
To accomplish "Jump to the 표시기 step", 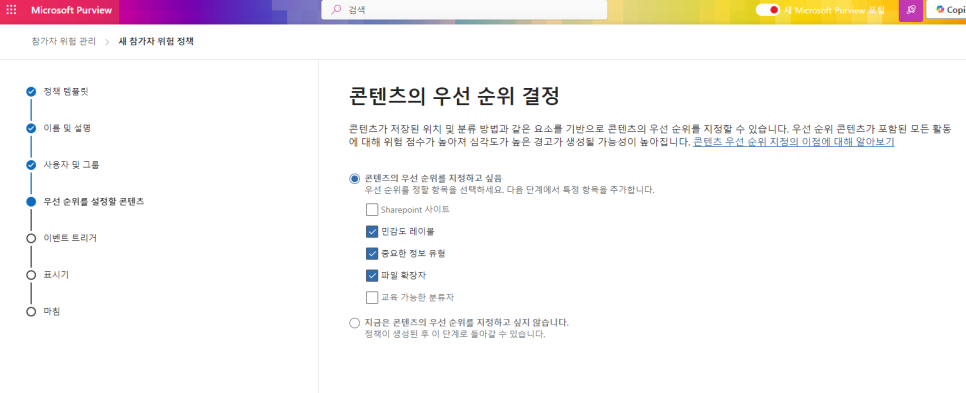I will coord(56,274).
